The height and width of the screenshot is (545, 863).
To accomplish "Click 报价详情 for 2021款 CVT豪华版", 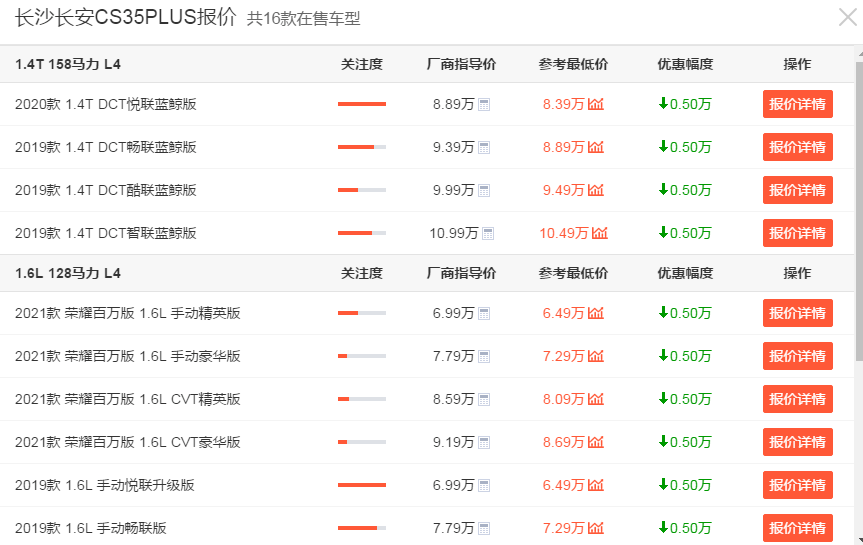I will (x=798, y=442).
